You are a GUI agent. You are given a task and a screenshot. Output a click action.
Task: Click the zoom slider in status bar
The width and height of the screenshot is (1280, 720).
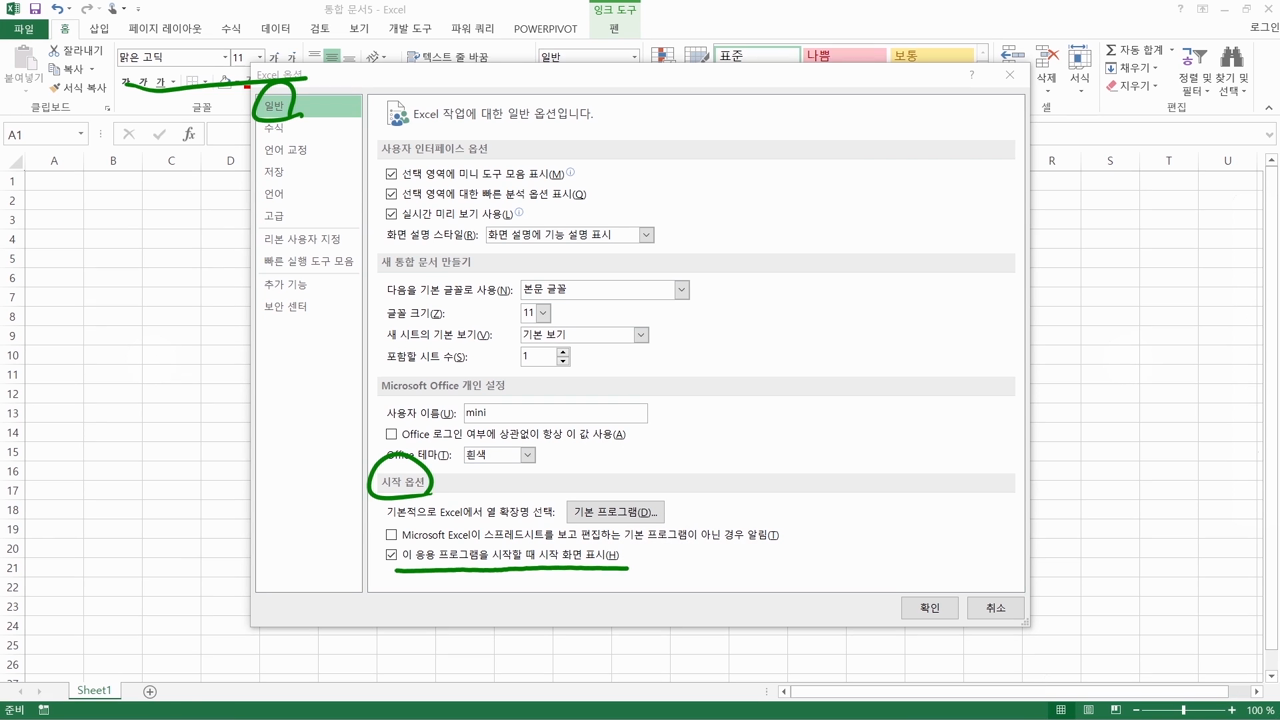click(x=1184, y=710)
